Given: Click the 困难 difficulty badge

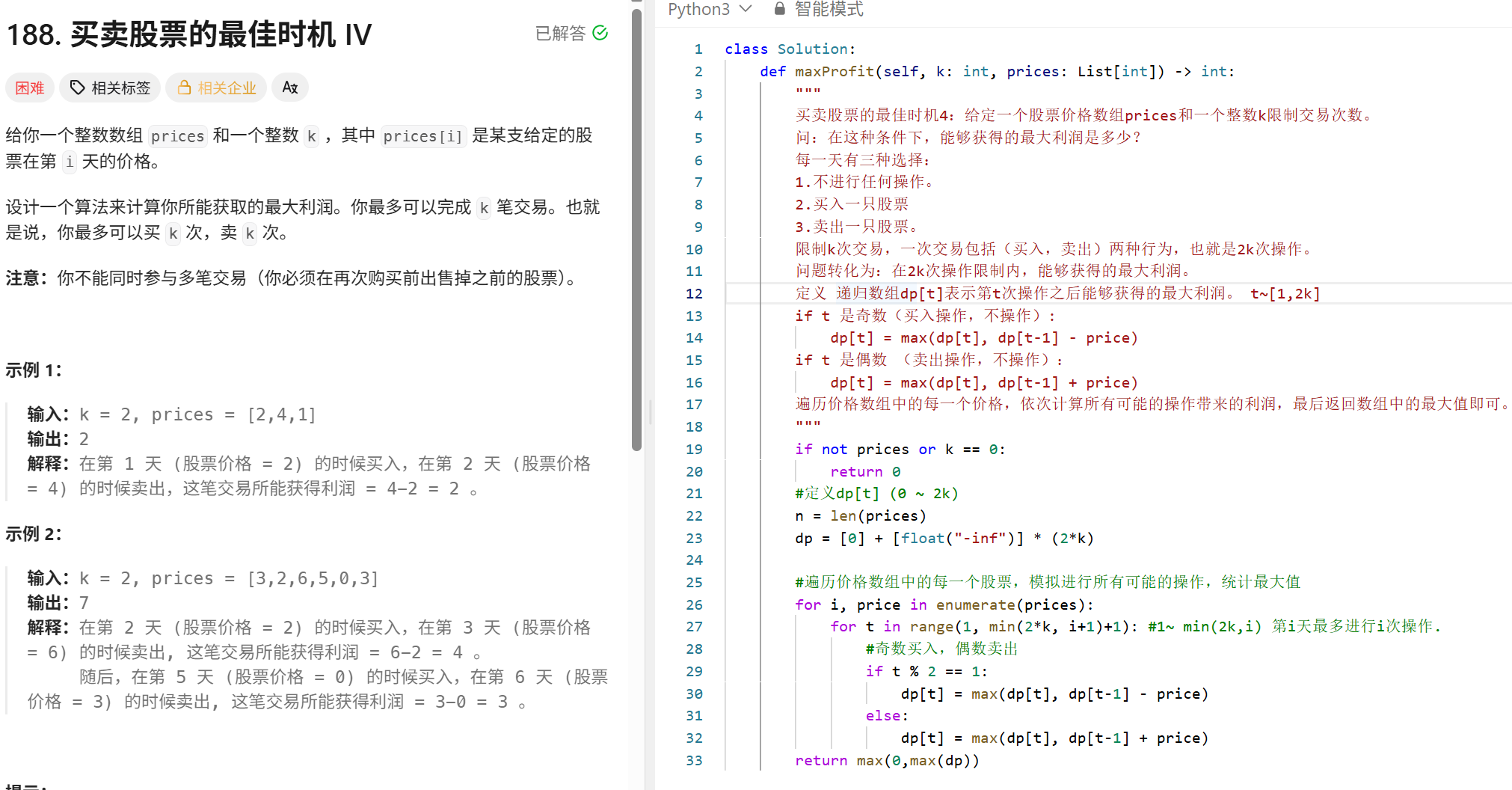Looking at the screenshot, I should pyautogui.click(x=29, y=88).
